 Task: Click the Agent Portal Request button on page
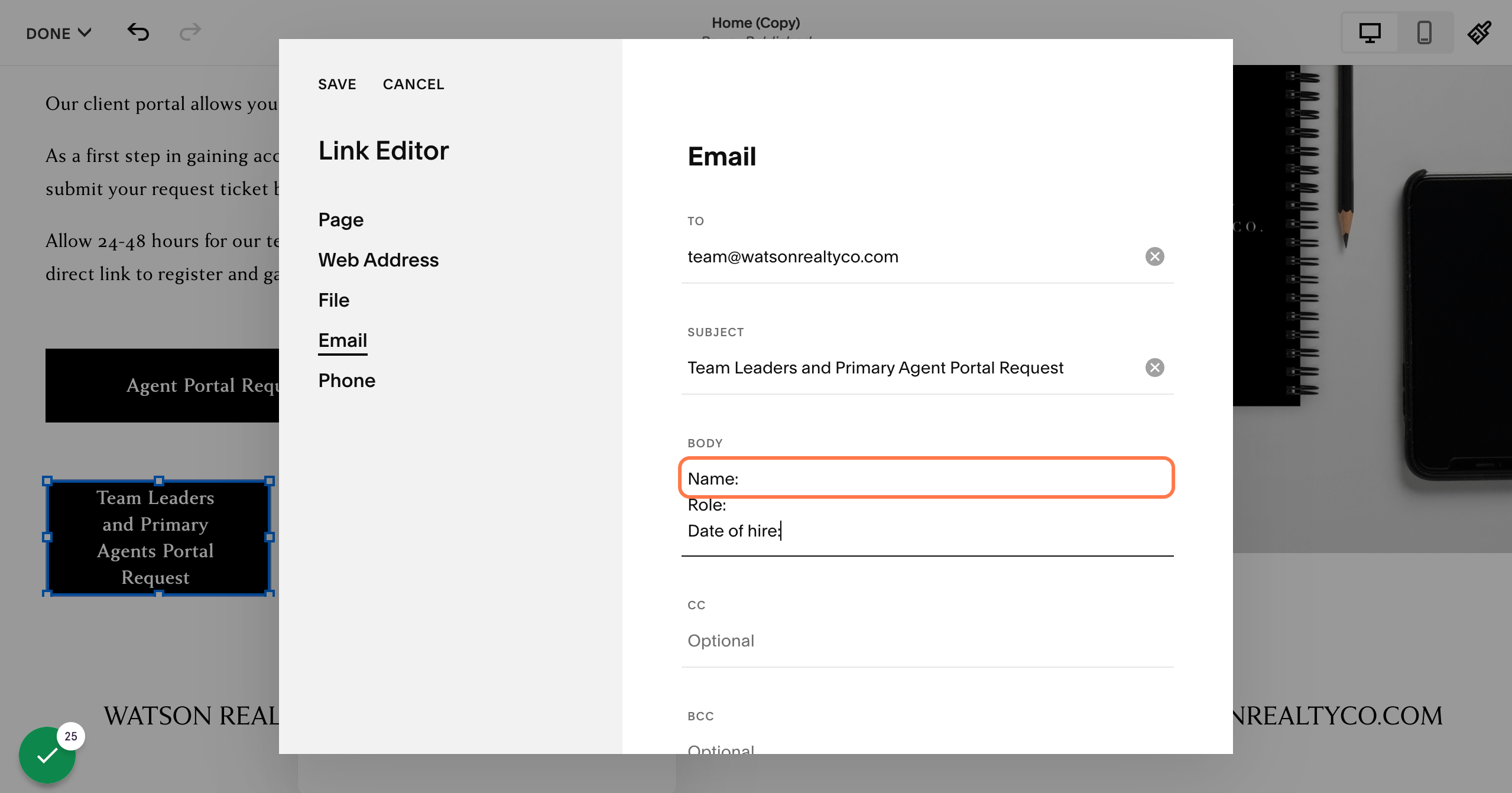point(162,385)
